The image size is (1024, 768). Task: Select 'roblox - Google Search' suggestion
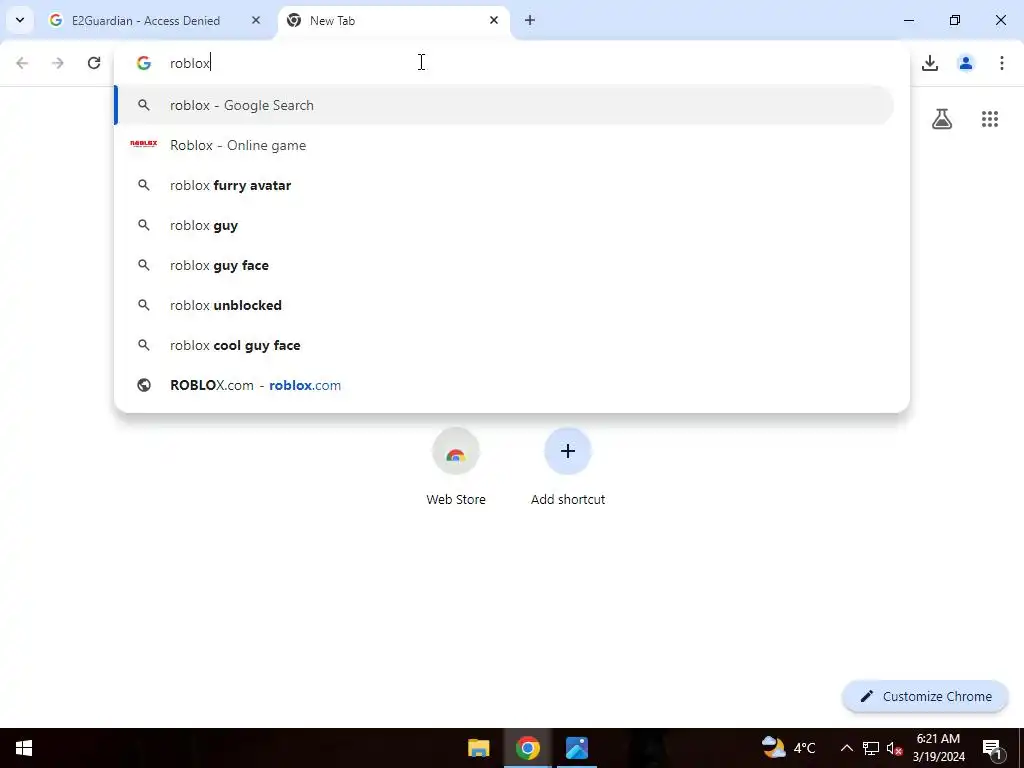pos(504,105)
